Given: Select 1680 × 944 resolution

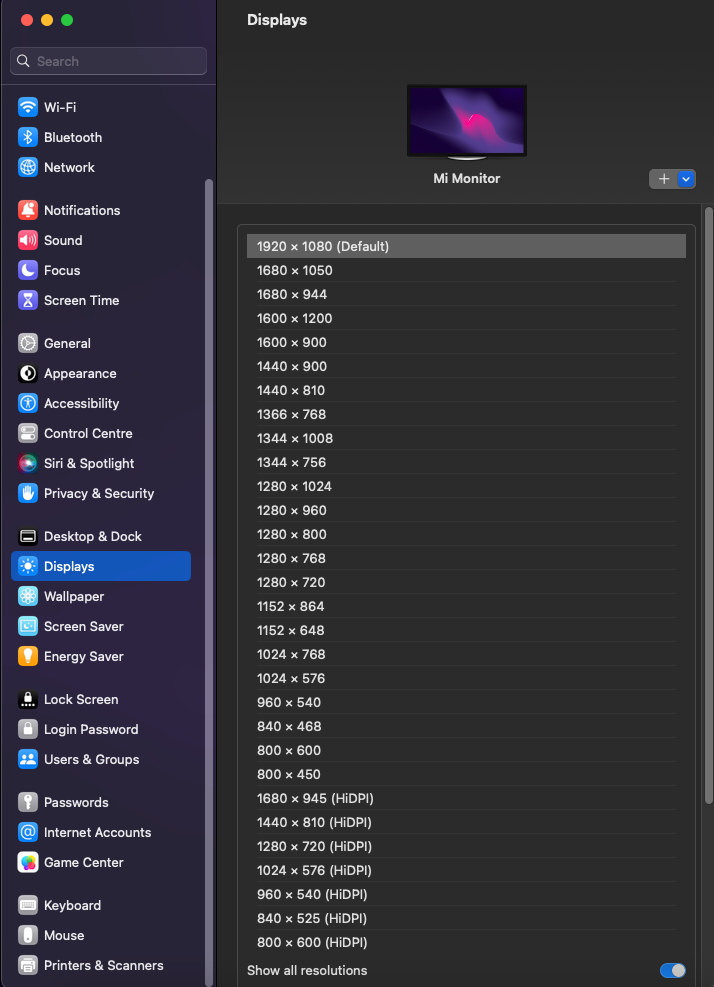Looking at the screenshot, I should click(x=466, y=294).
